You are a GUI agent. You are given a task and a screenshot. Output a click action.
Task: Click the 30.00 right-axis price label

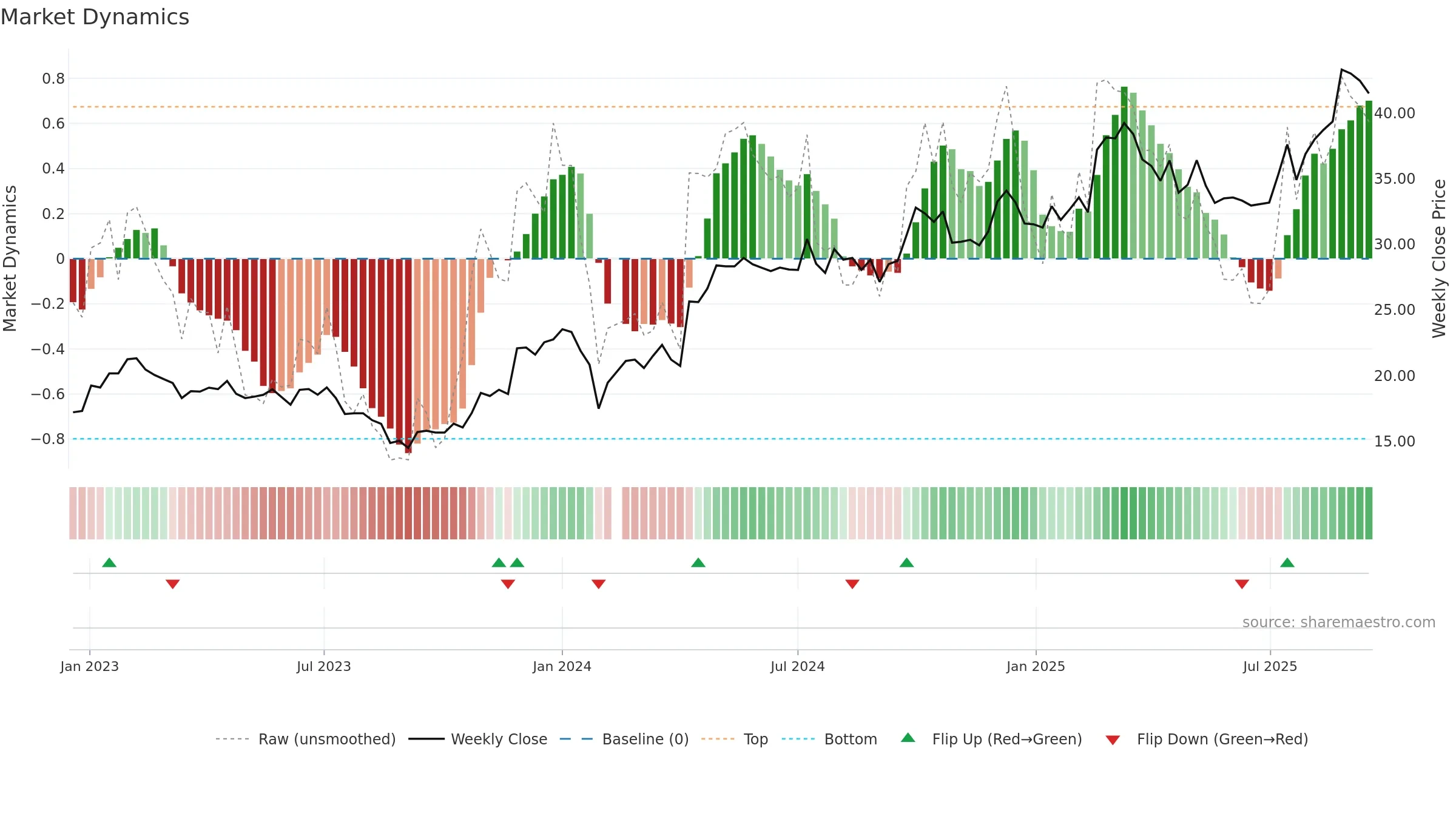pyautogui.click(x=1395, y=244)
